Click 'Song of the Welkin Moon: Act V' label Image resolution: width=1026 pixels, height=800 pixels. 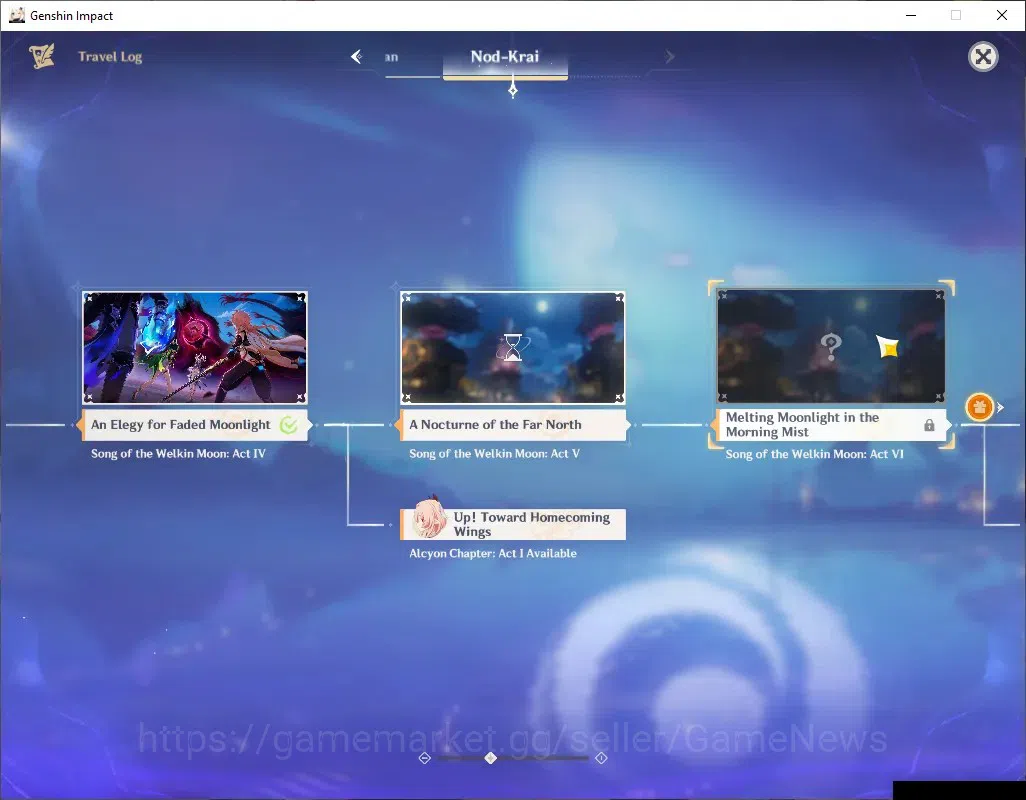(x=494, y=453)
